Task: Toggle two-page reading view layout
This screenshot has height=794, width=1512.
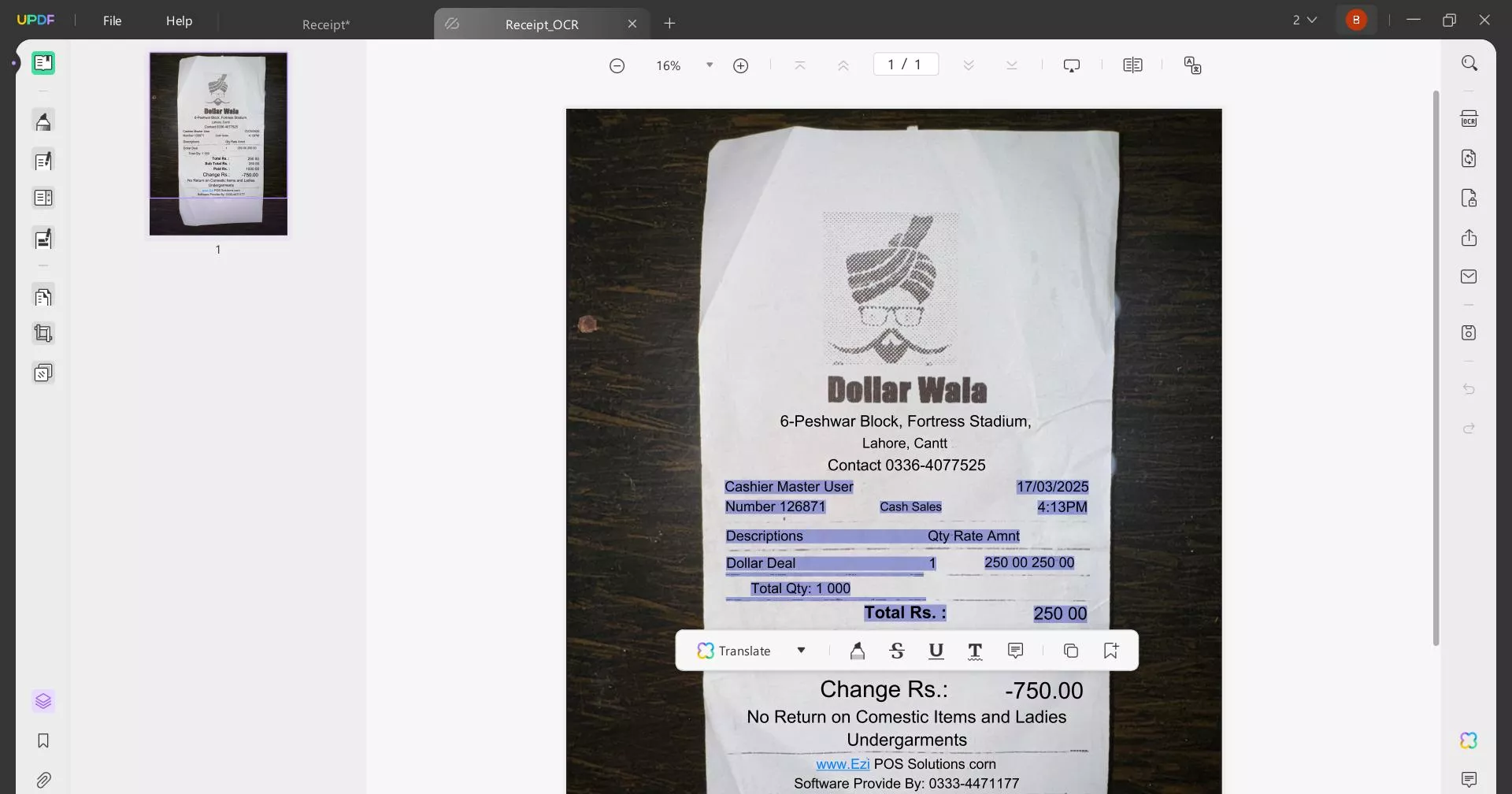Action: click(1132, 65)
